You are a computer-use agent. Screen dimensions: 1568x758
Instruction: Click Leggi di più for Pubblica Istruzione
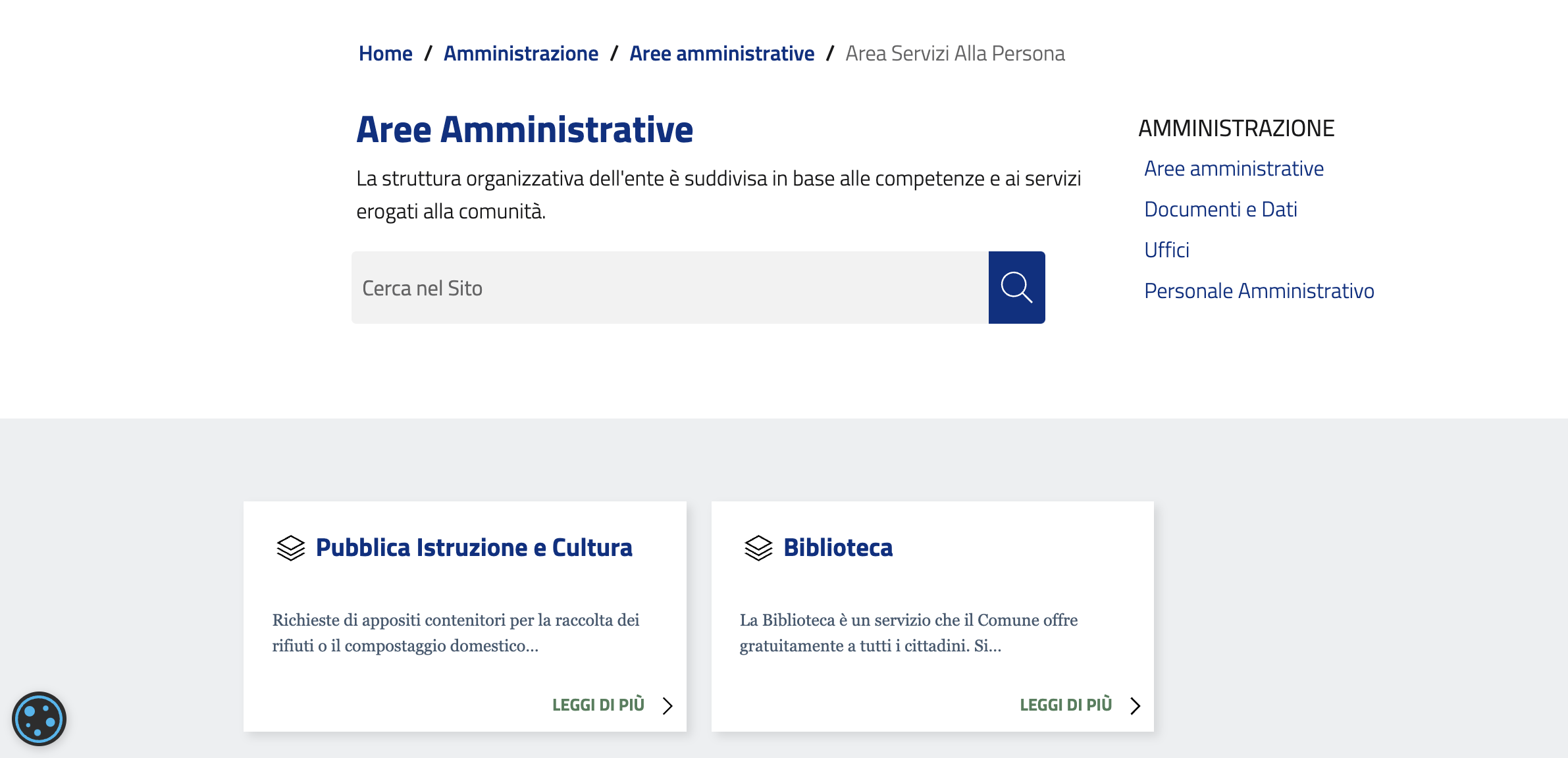point(598,705)
